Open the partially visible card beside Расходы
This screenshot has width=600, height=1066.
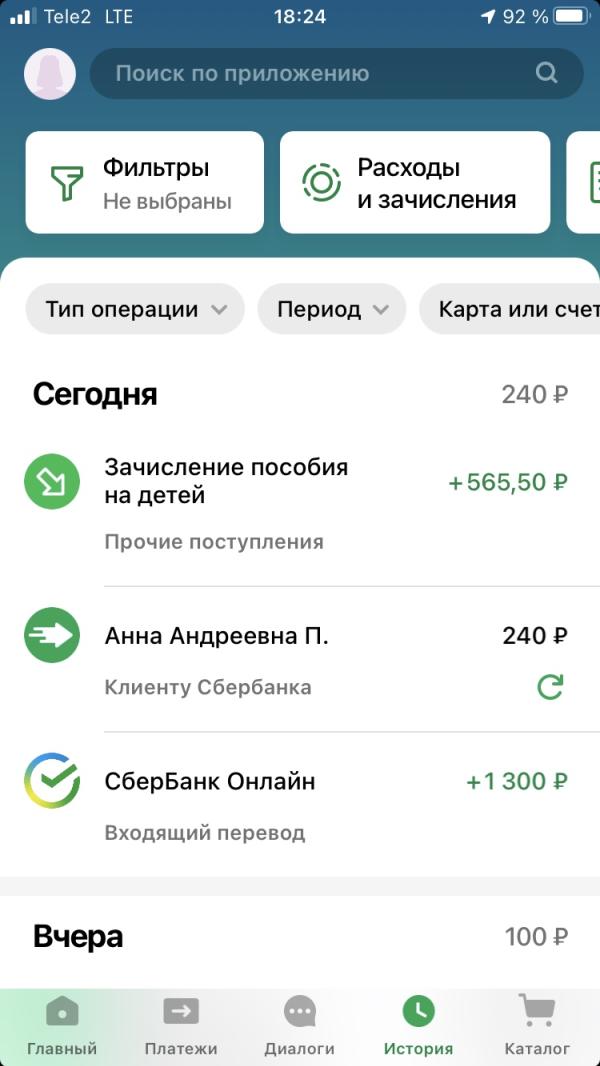[584, 182]
